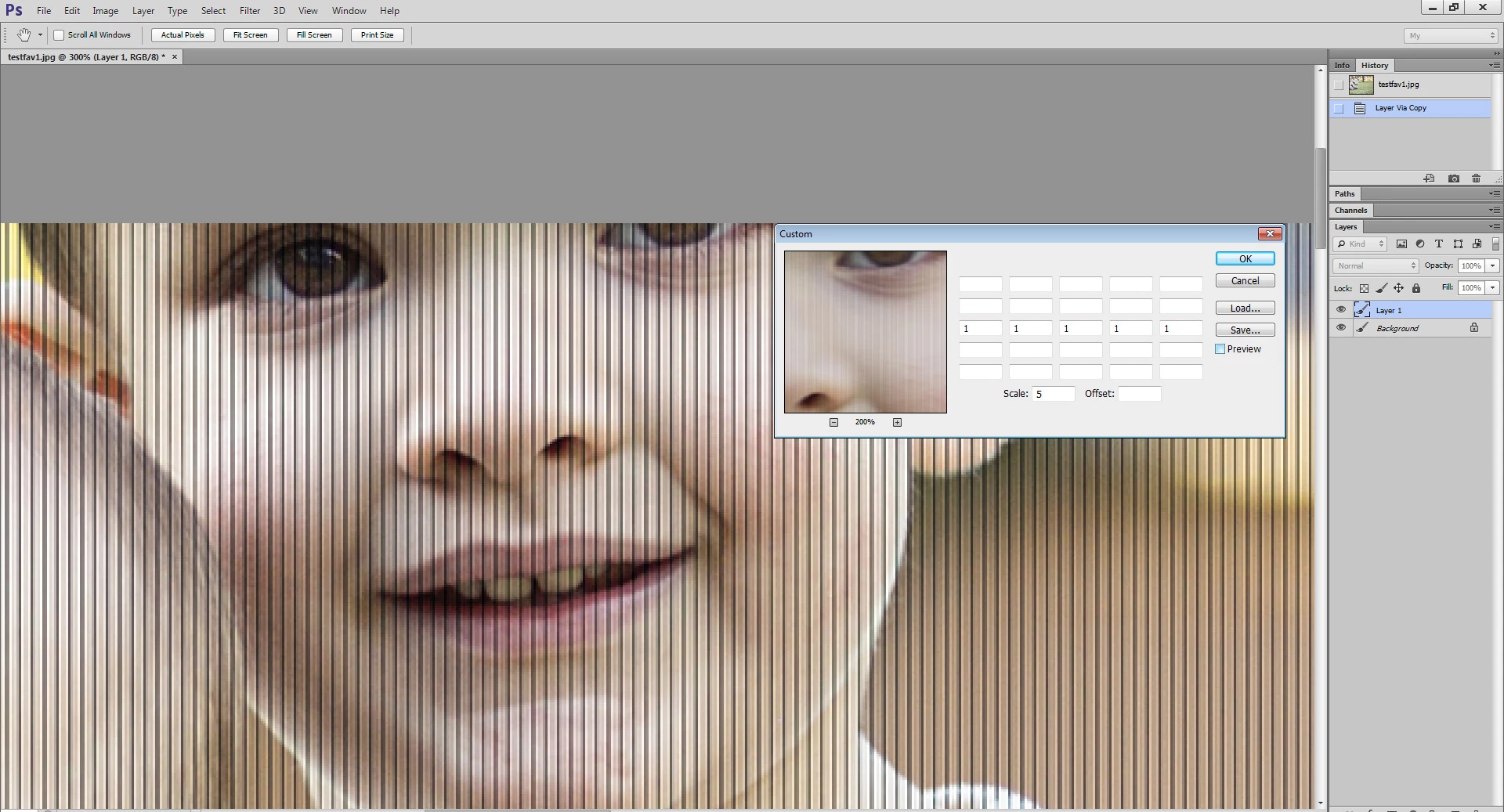Filter layers by type layers icon
This screenshot has height=812, width=1504.
pos(1439,244)
